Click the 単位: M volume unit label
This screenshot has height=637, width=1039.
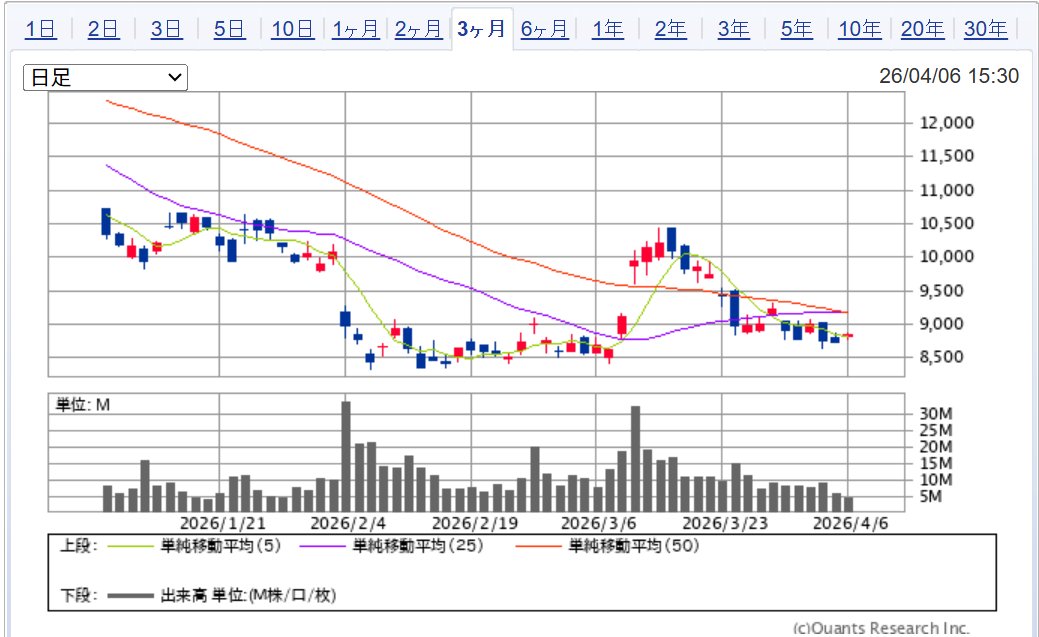83,405
